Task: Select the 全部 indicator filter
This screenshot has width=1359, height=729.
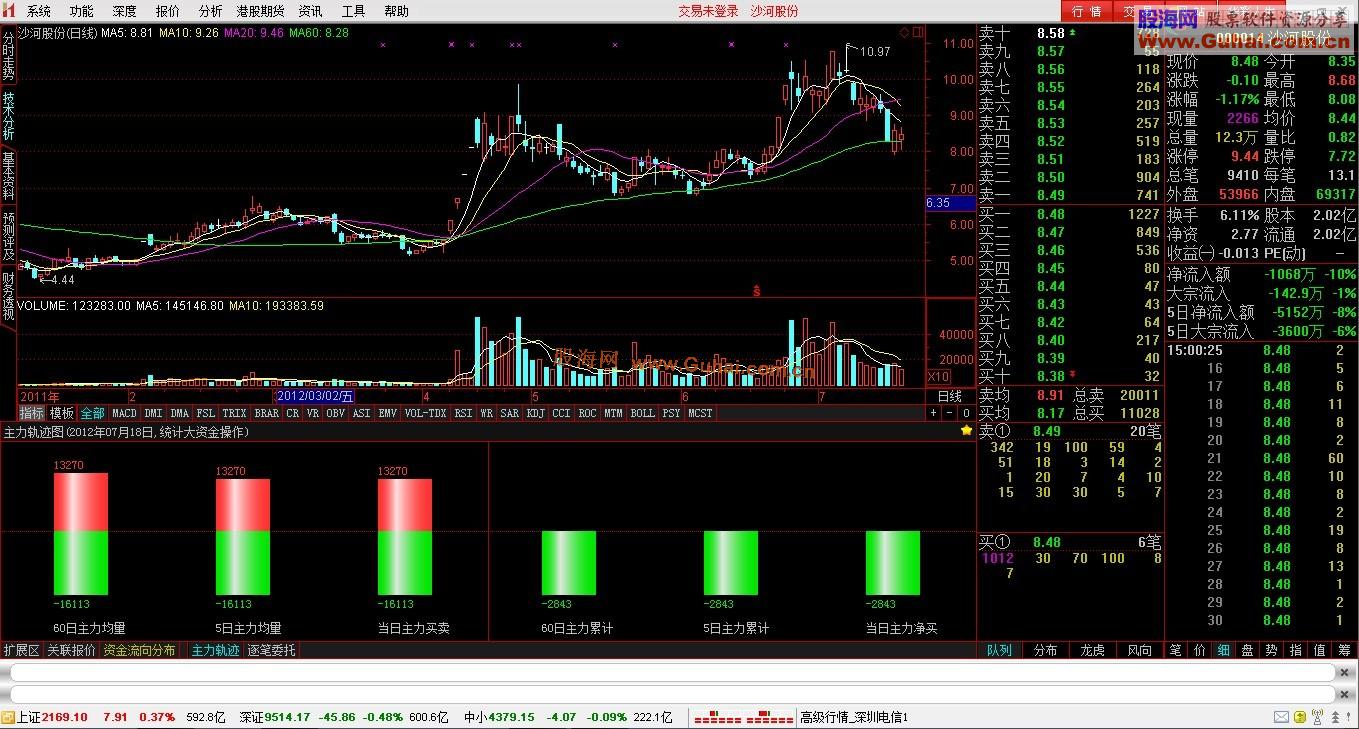Action: (92, 413)
